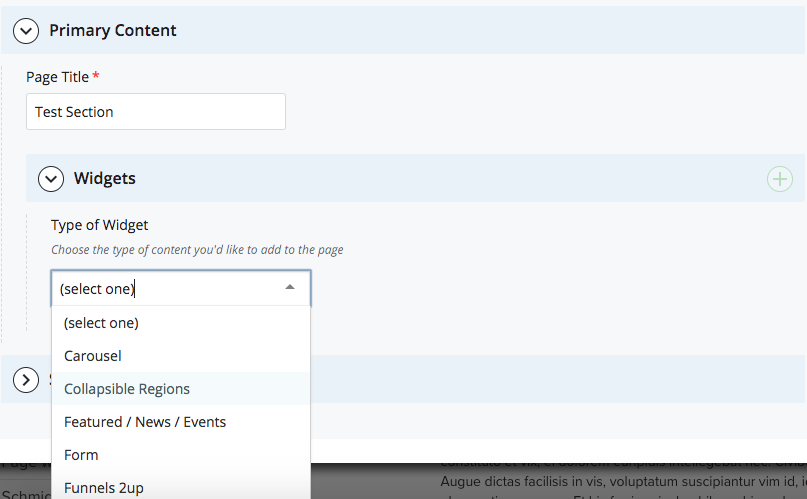Add a new widget with the plus icon
Viewport: 807px width, 499px height.
tap(780, 179)
